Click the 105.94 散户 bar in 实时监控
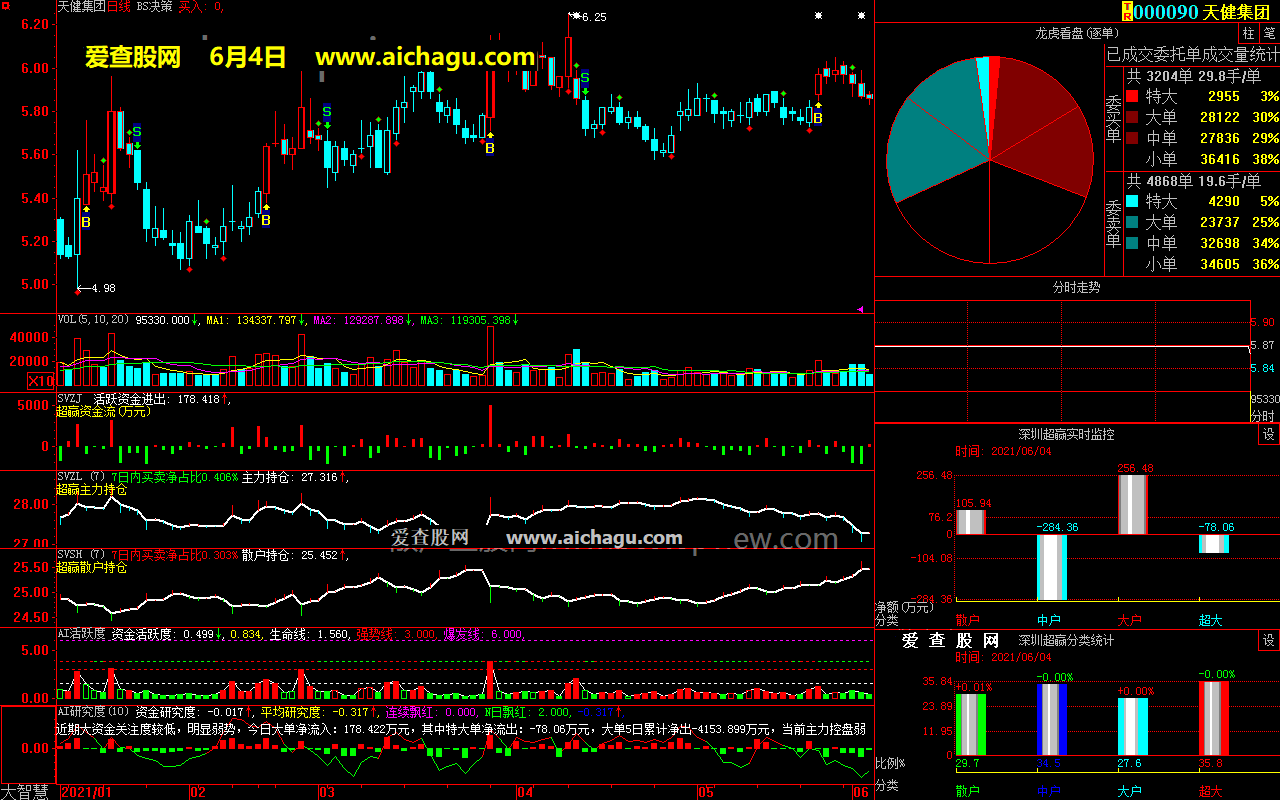 (971, 522)
